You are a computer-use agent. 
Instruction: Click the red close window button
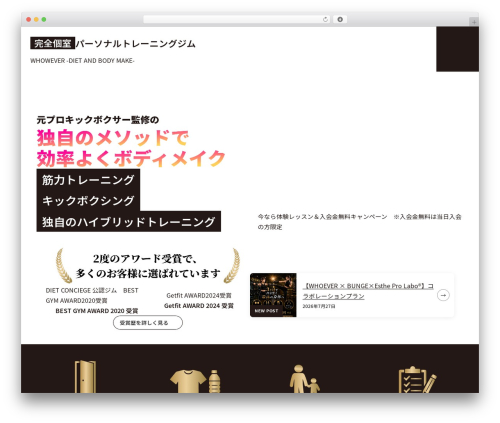(x=29, y=20)
